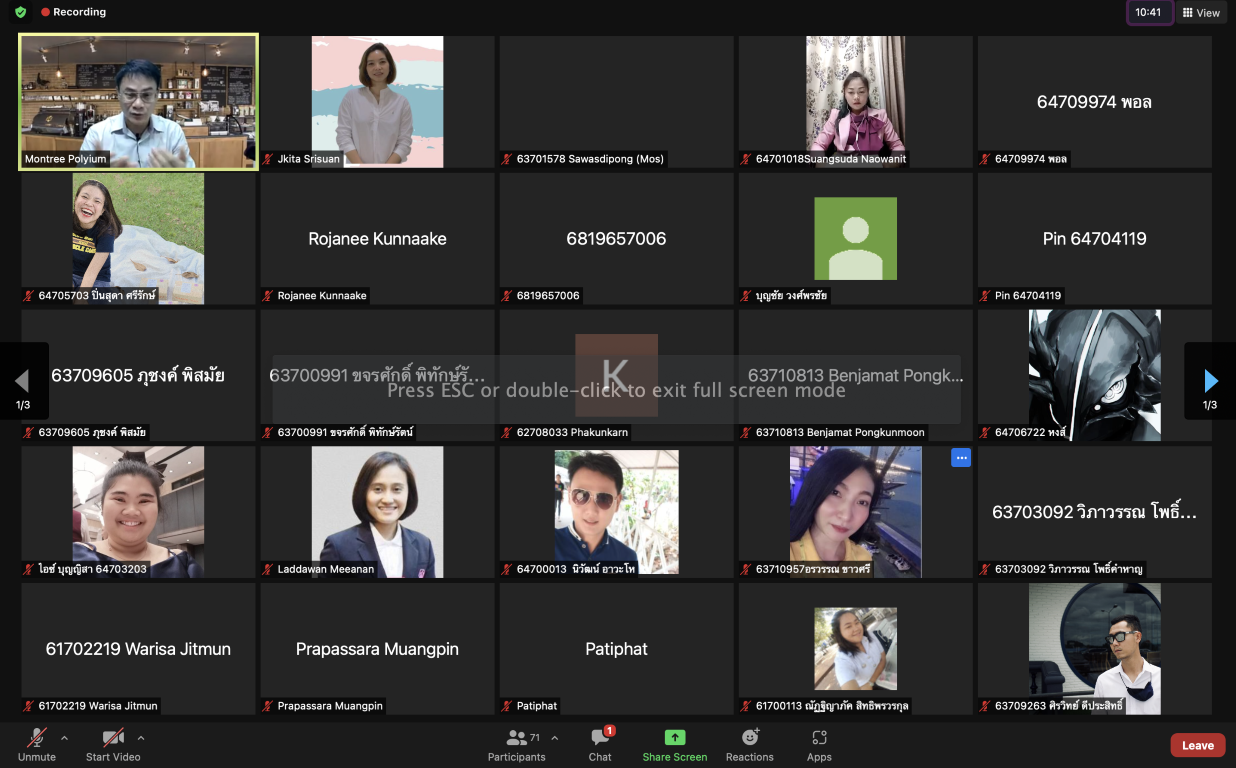Select the 63709263 participant photo
1236x768 pixels.
[x=1095, y=649]
